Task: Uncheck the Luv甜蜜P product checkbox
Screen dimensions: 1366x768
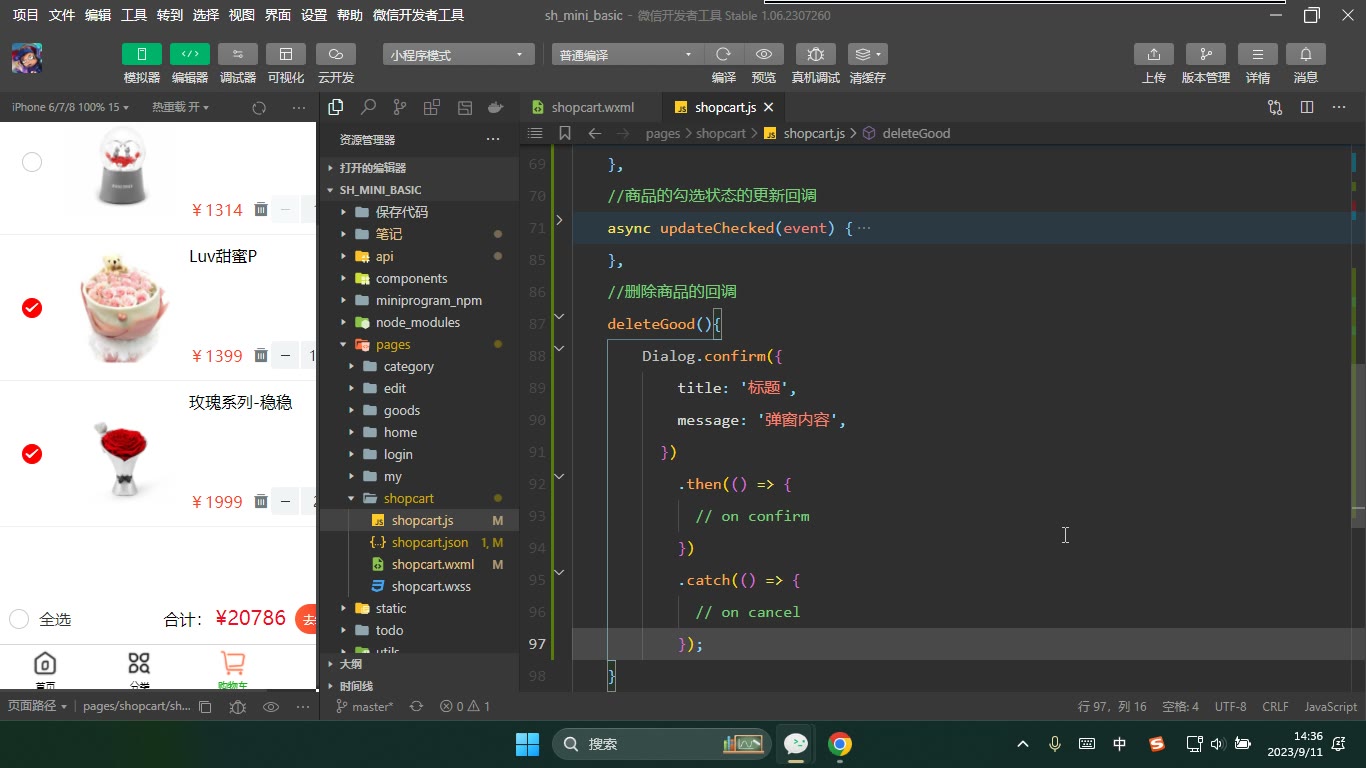Action: click(x=32, y=308)
